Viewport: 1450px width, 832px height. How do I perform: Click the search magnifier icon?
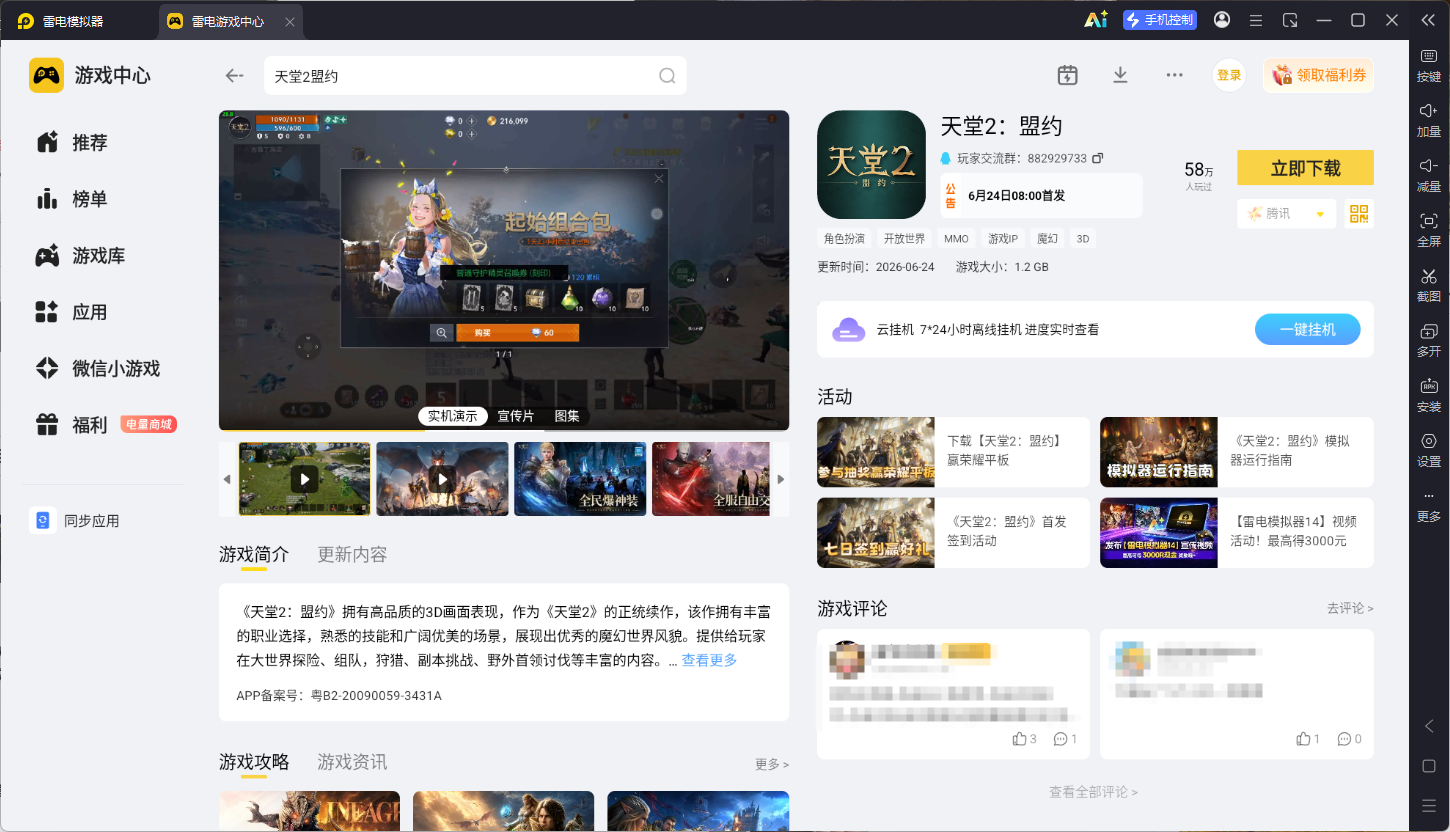click(667, 76)
